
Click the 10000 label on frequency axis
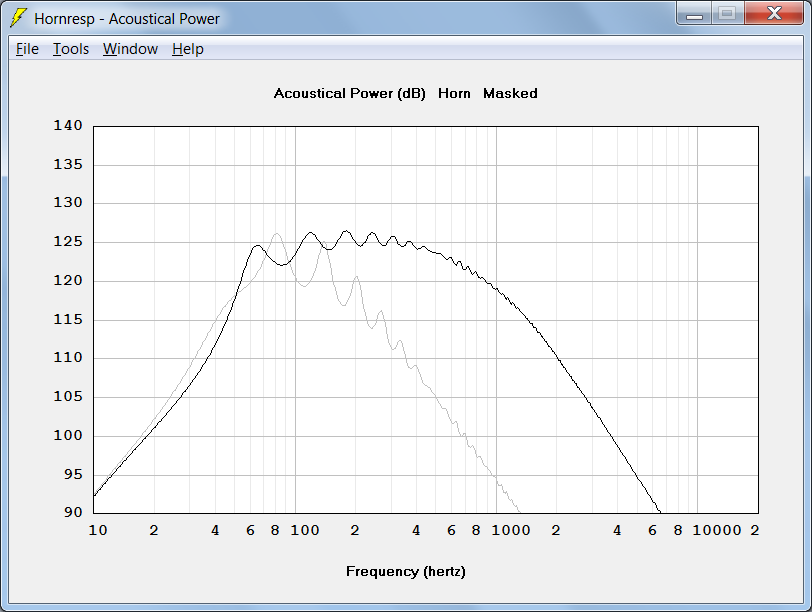click(717, 531)
